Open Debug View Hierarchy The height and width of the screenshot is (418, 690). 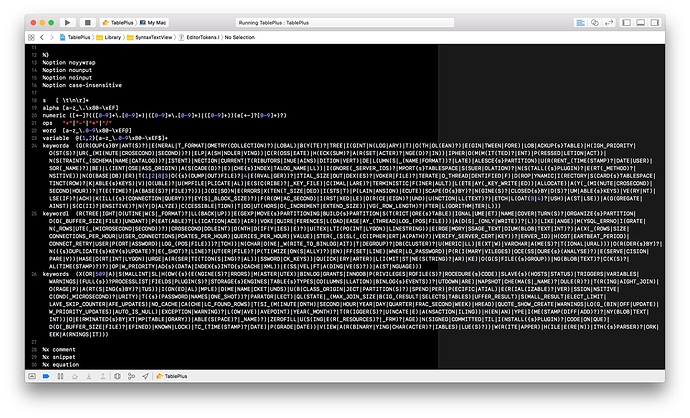(117, 376)
